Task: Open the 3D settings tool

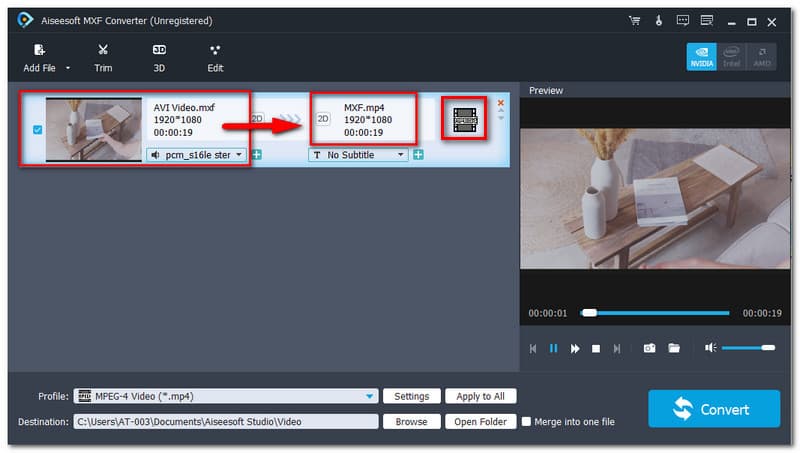Action: pyautogui.click(x=159, y=58)
